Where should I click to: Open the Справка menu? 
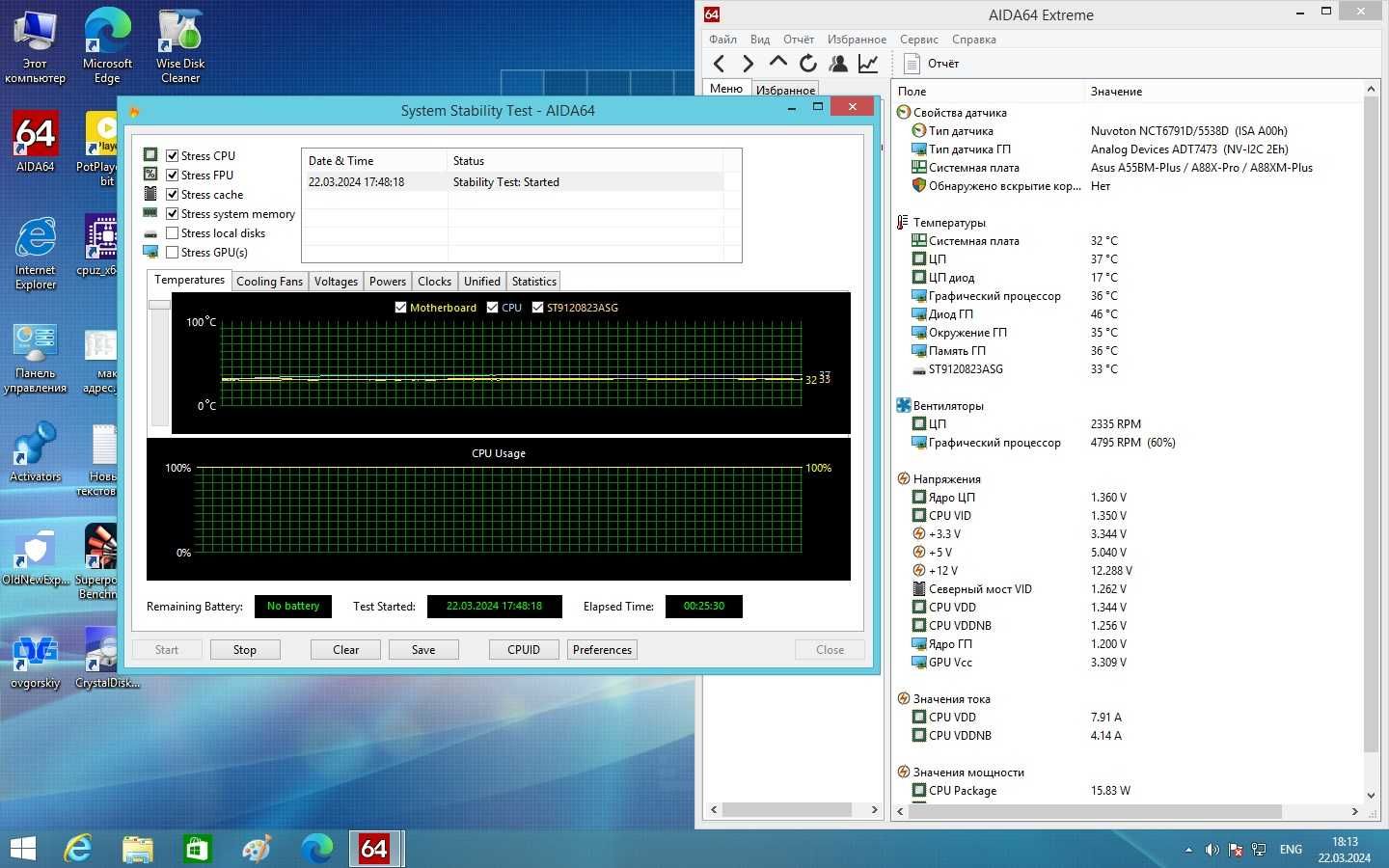[973, 40]
